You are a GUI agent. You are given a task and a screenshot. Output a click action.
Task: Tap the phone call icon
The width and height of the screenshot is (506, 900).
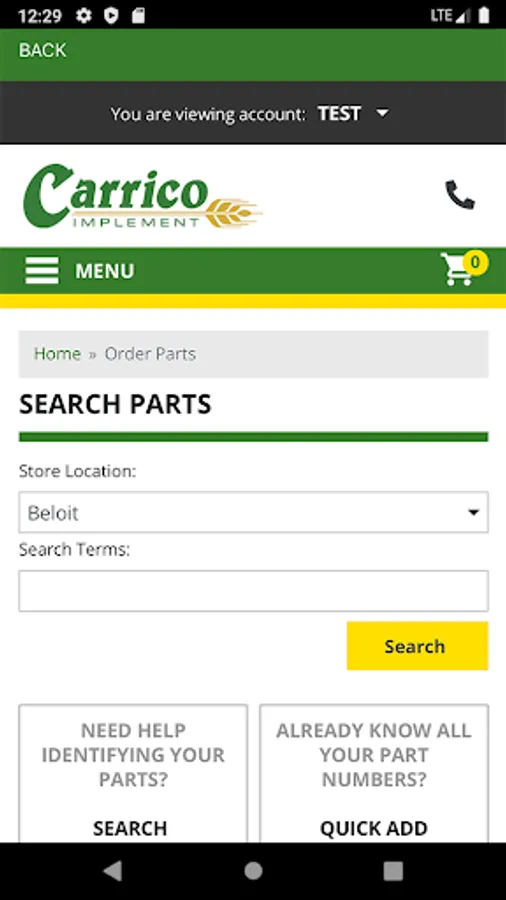coord(460,195)
